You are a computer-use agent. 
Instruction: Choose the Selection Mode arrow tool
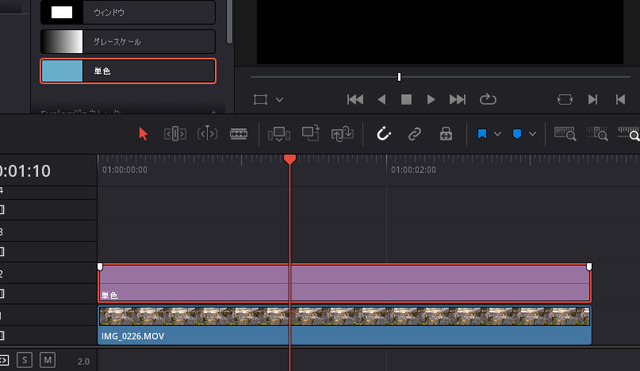(x=143, y=133)
